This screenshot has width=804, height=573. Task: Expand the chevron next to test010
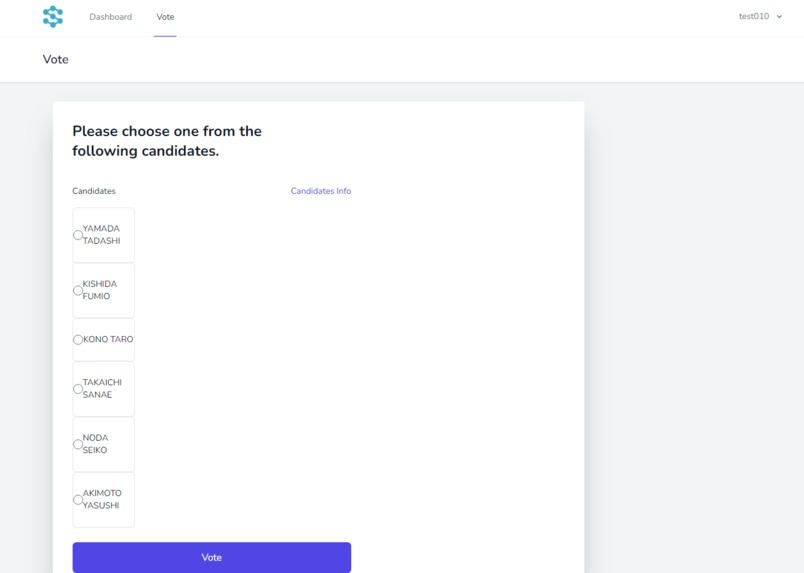click(x=779, y=16)
